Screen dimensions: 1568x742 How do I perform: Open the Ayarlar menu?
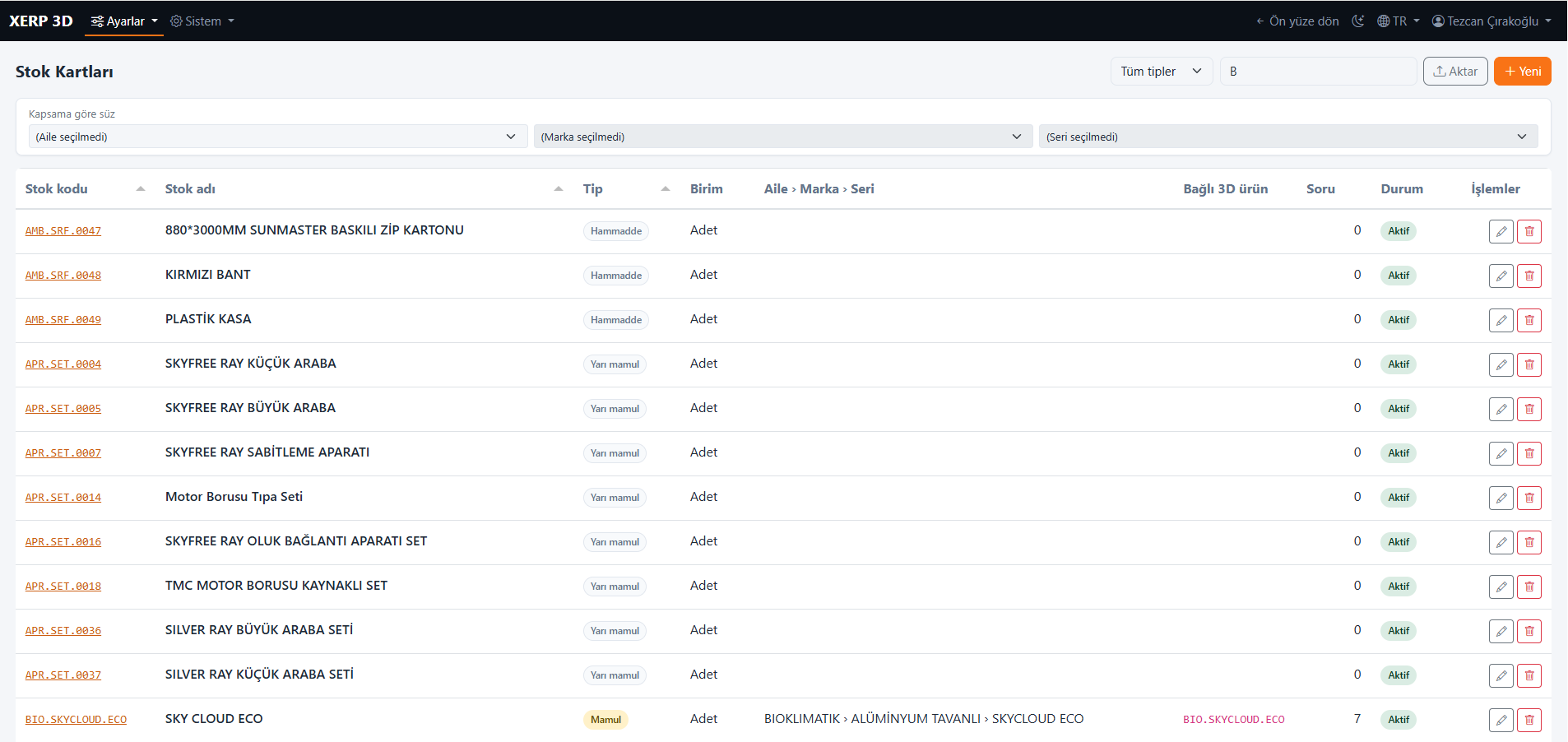tap(124, 21)
